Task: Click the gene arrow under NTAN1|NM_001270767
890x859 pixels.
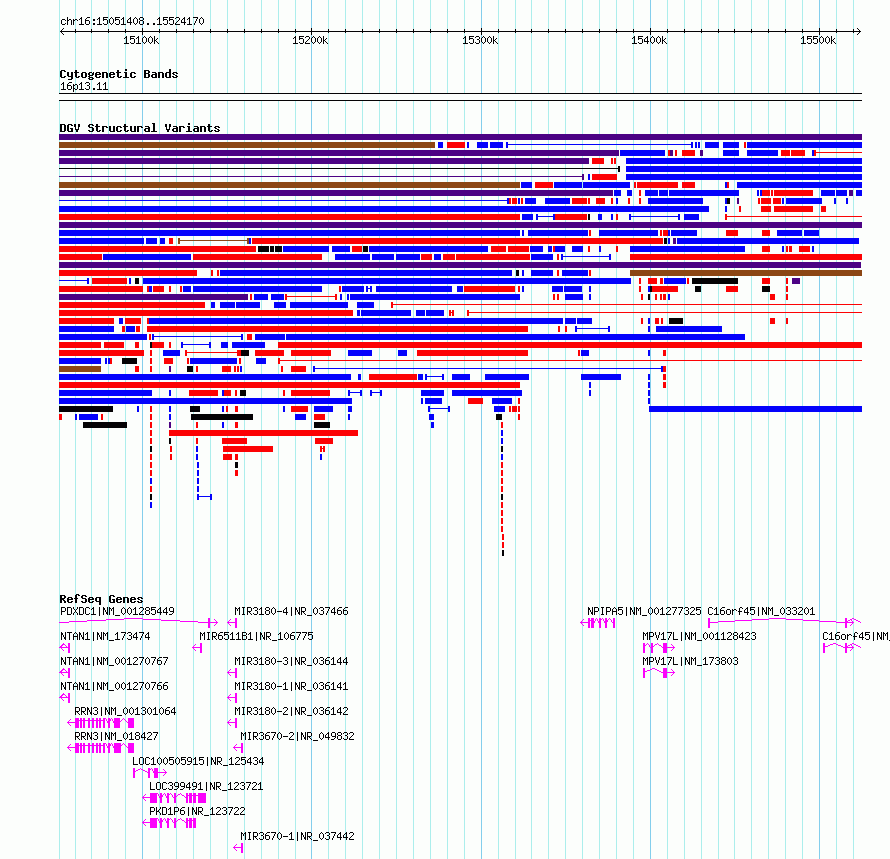Action: 65,673
